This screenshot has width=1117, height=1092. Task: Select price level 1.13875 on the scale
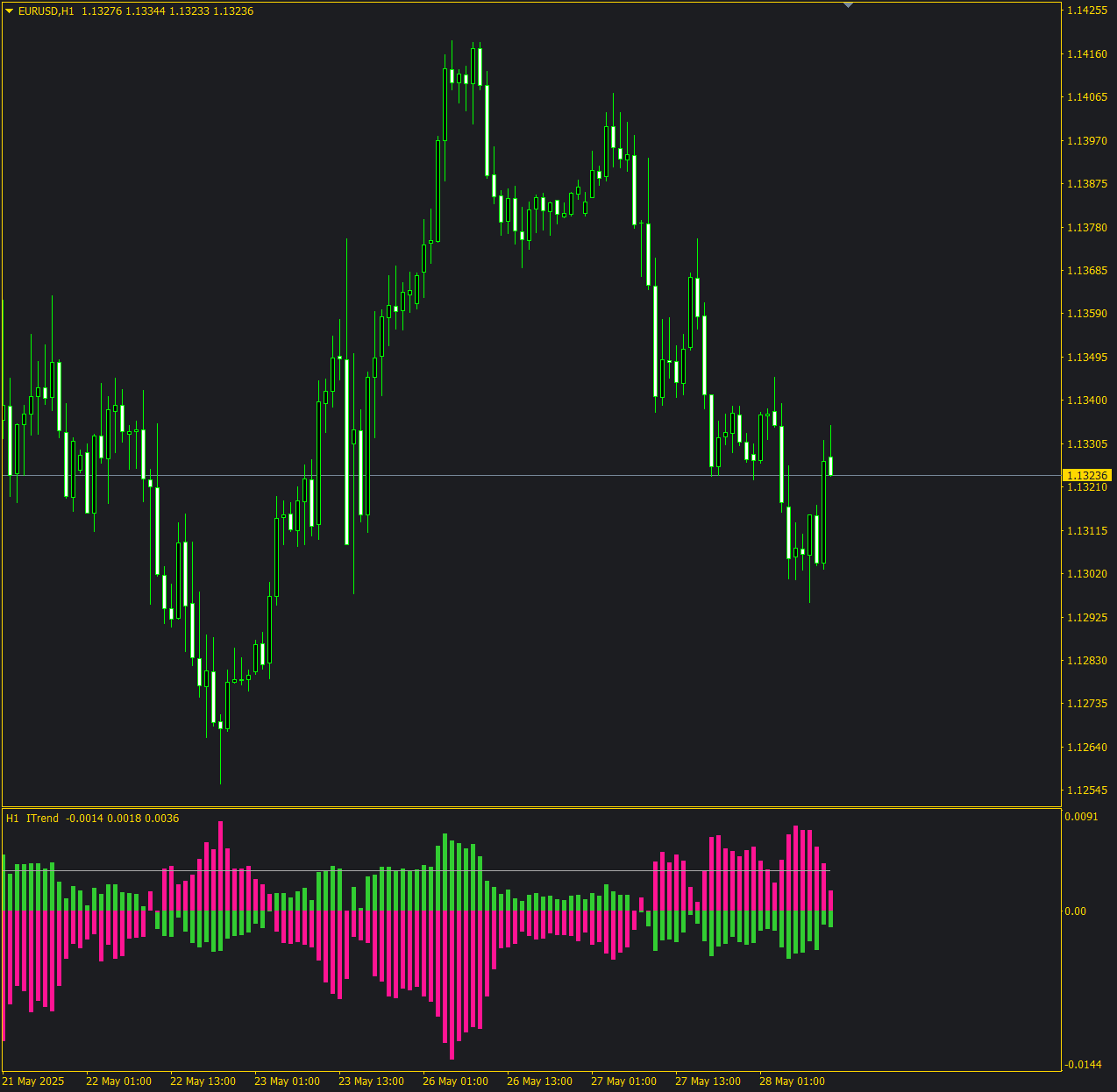1086,184
